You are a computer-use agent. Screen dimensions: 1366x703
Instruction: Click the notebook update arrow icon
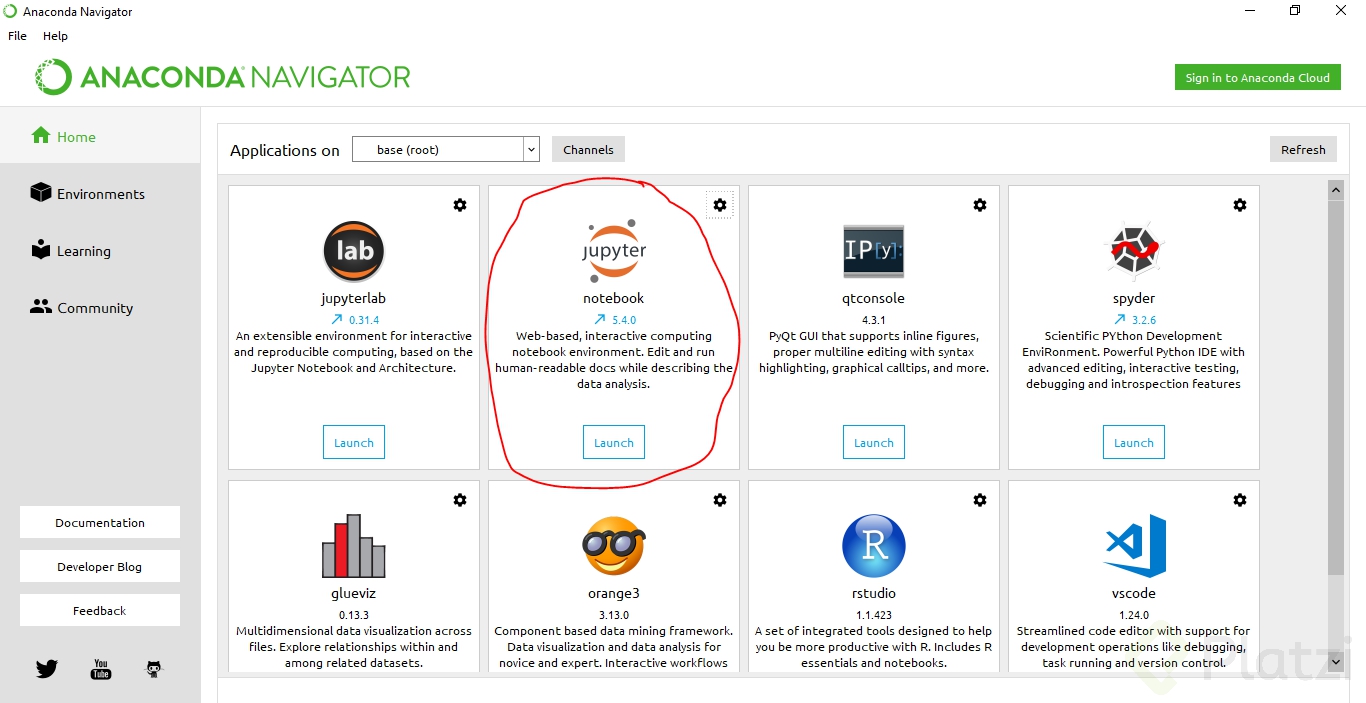click(600, 320)
